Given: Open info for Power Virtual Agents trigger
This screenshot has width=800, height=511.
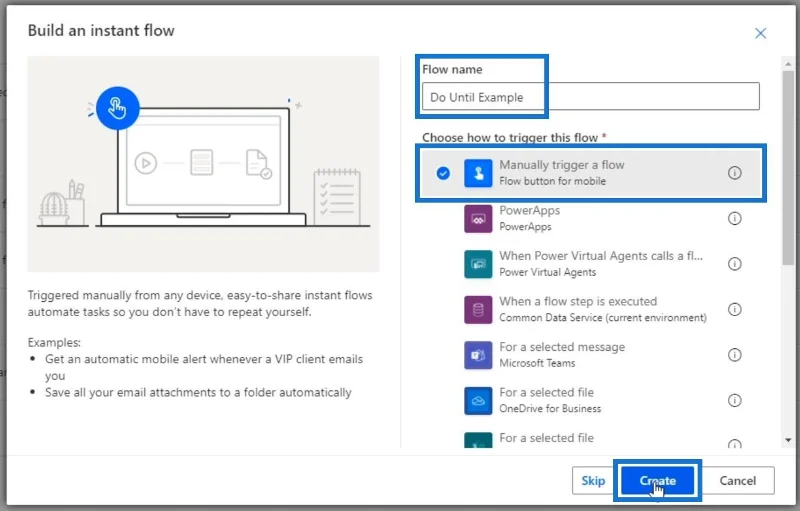Looking at the screenshot, I should 734,264.
